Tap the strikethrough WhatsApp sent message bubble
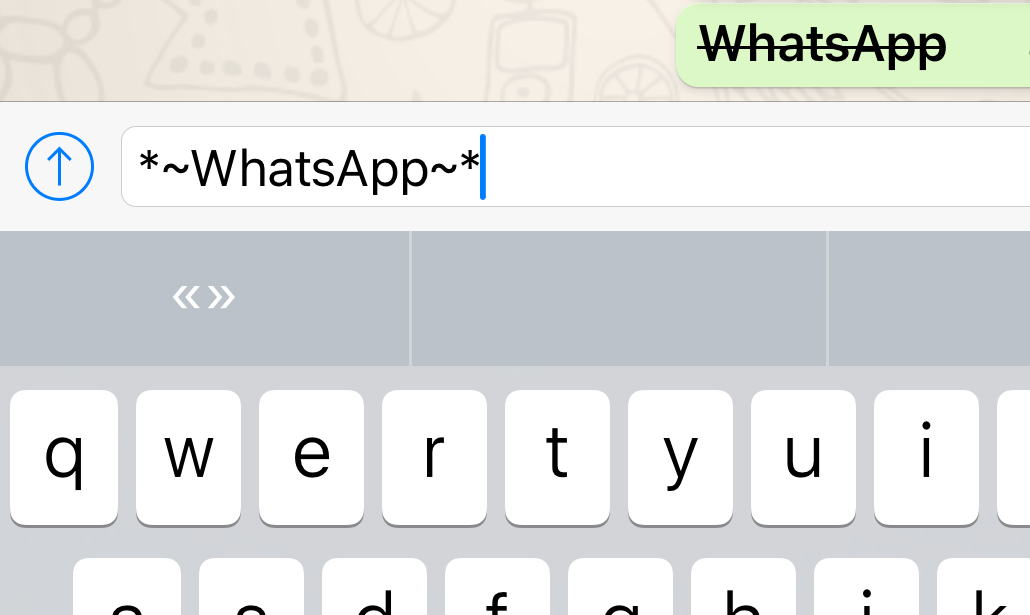1030x615 pixels. (x=853, y=45)
